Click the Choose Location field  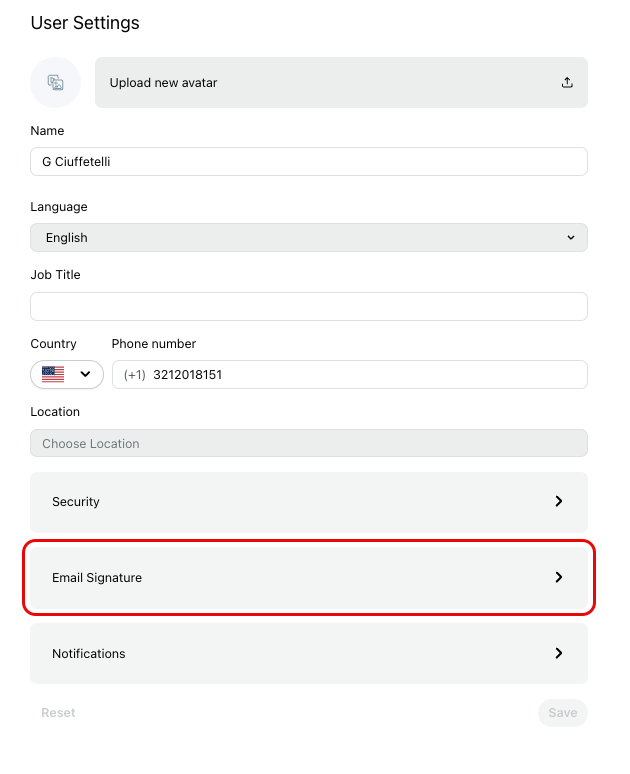(x=309, y=443)
